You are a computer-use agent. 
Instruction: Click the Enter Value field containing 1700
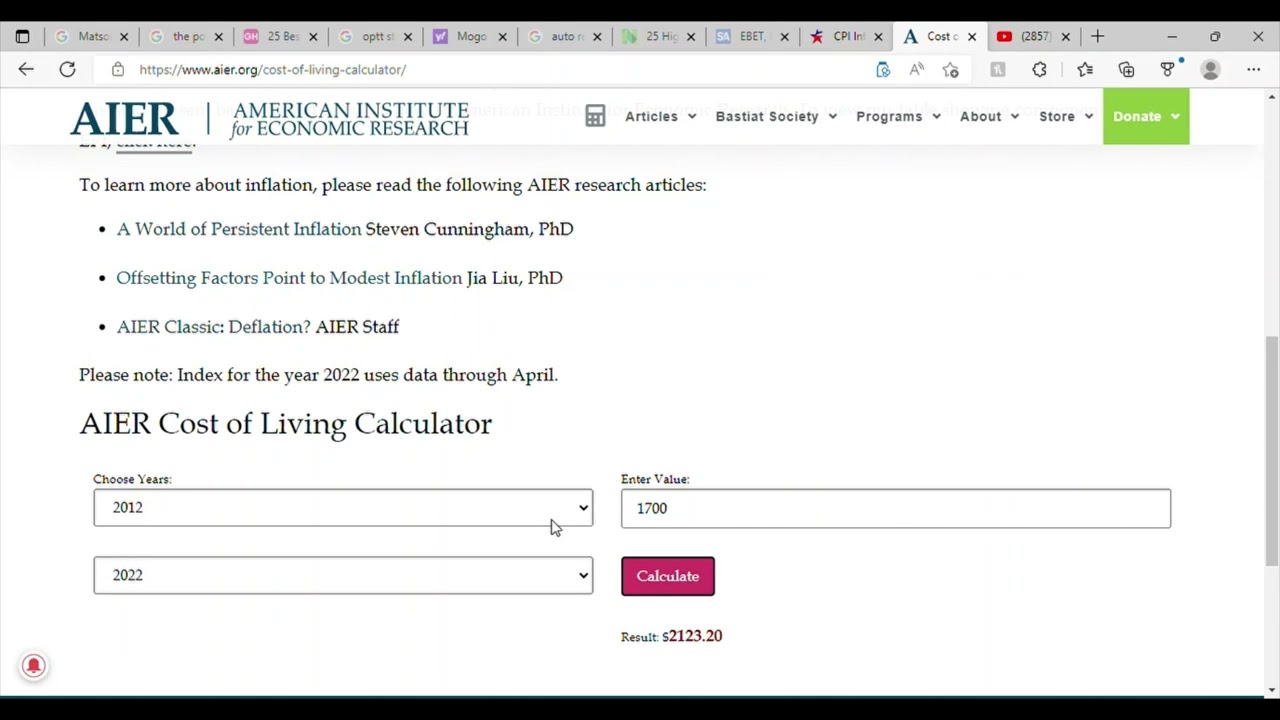coord(896,508)
